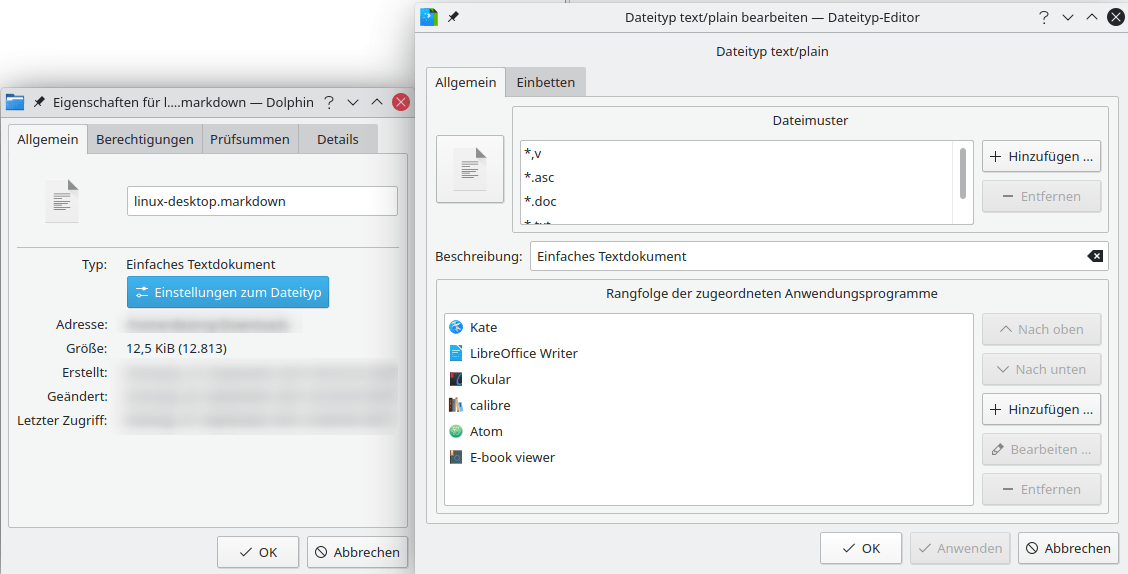Add an application with the lower Hinzufügen button
Image resolution: width=1128 pixels, height=574 pixels.
pyautogui.click(x=1041, y=409)
